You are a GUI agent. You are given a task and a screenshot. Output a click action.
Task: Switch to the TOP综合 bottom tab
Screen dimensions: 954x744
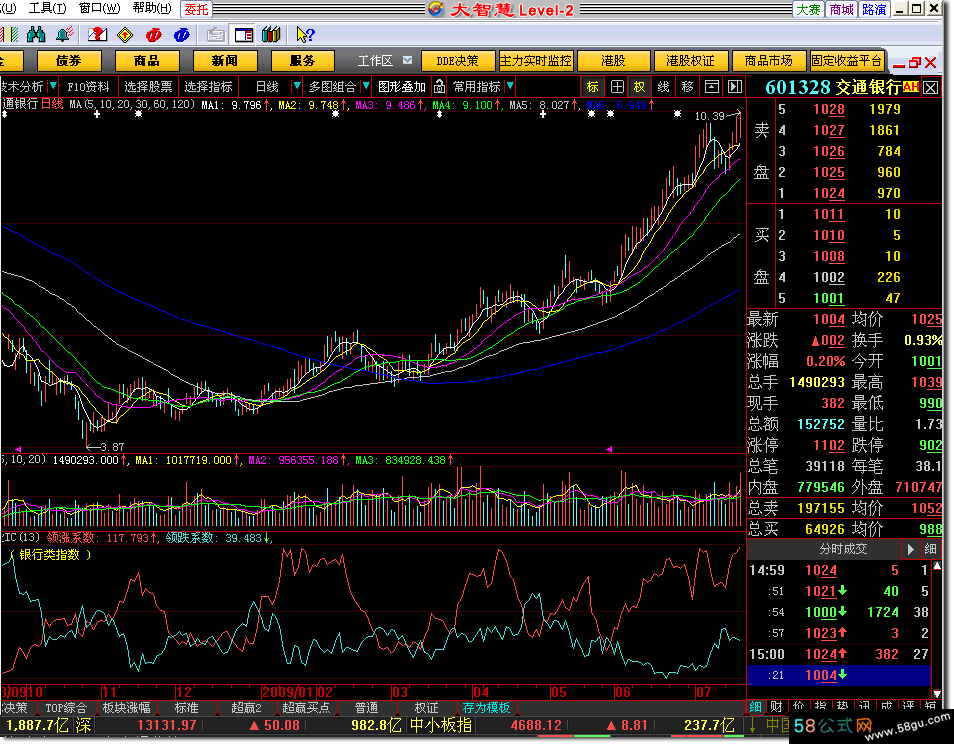coord(66,708)
